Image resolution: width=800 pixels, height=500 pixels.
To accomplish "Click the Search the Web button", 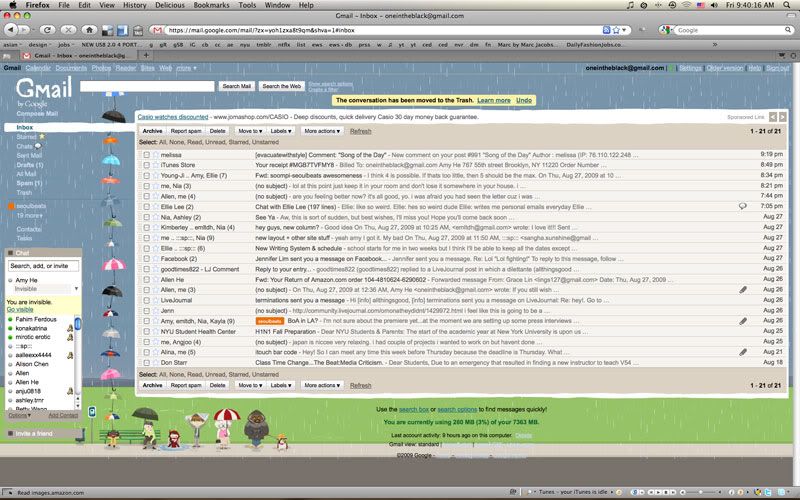I will 282,86.
